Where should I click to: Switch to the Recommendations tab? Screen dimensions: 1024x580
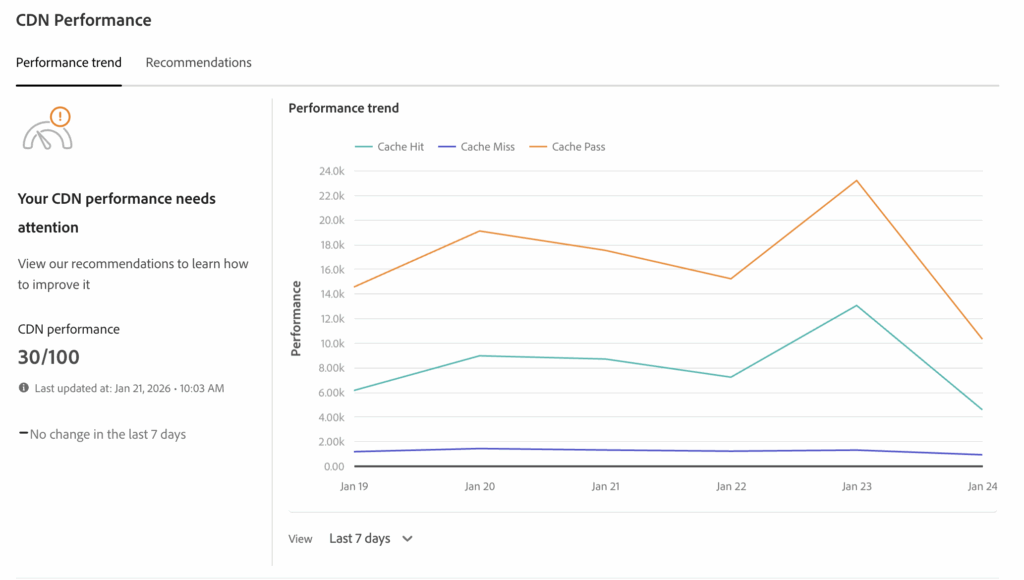[198, 62]
